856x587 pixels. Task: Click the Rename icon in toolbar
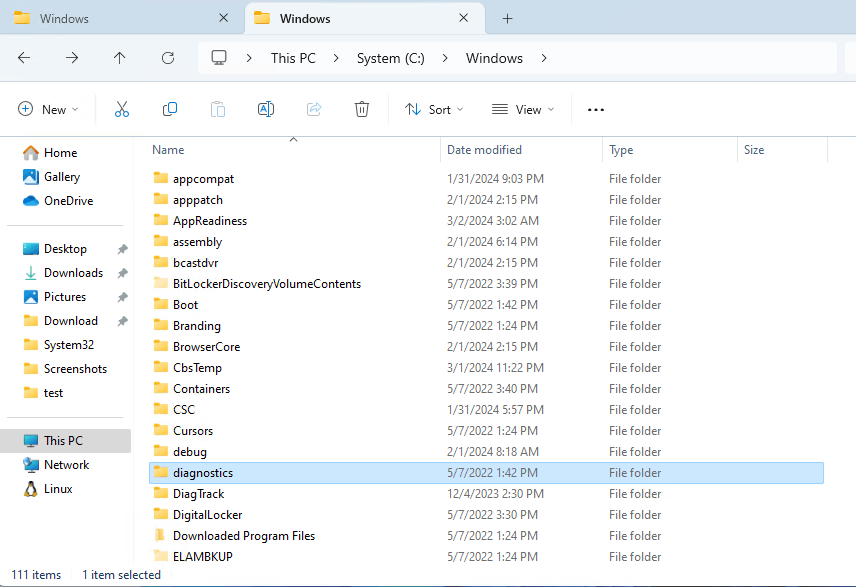coord(266,109)
